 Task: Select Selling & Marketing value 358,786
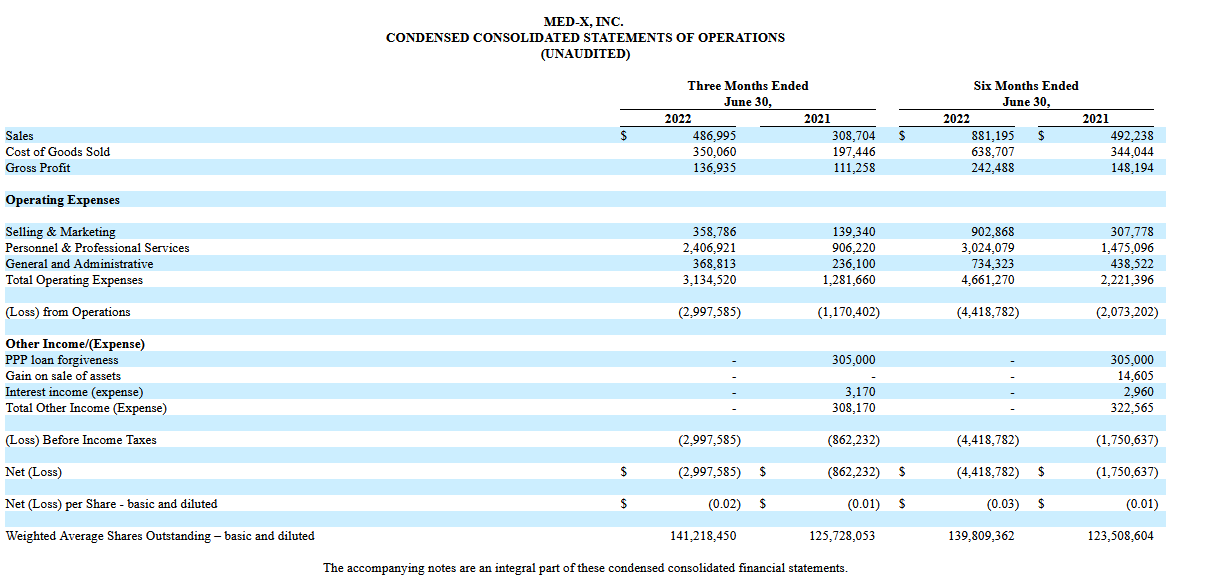pyautogui.click(x=714, y=232)
